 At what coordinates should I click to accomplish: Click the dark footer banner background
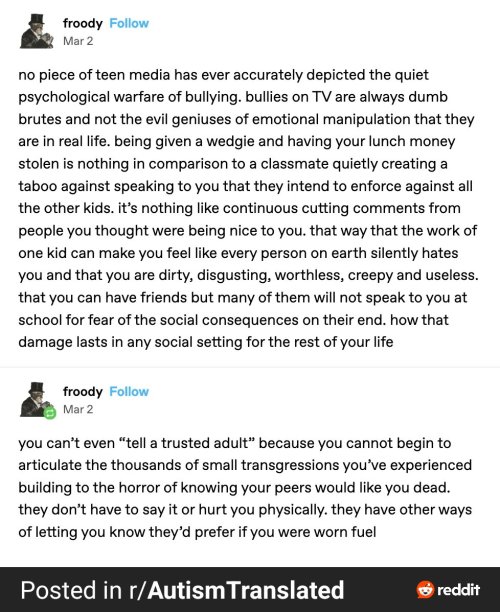(250, 589)
